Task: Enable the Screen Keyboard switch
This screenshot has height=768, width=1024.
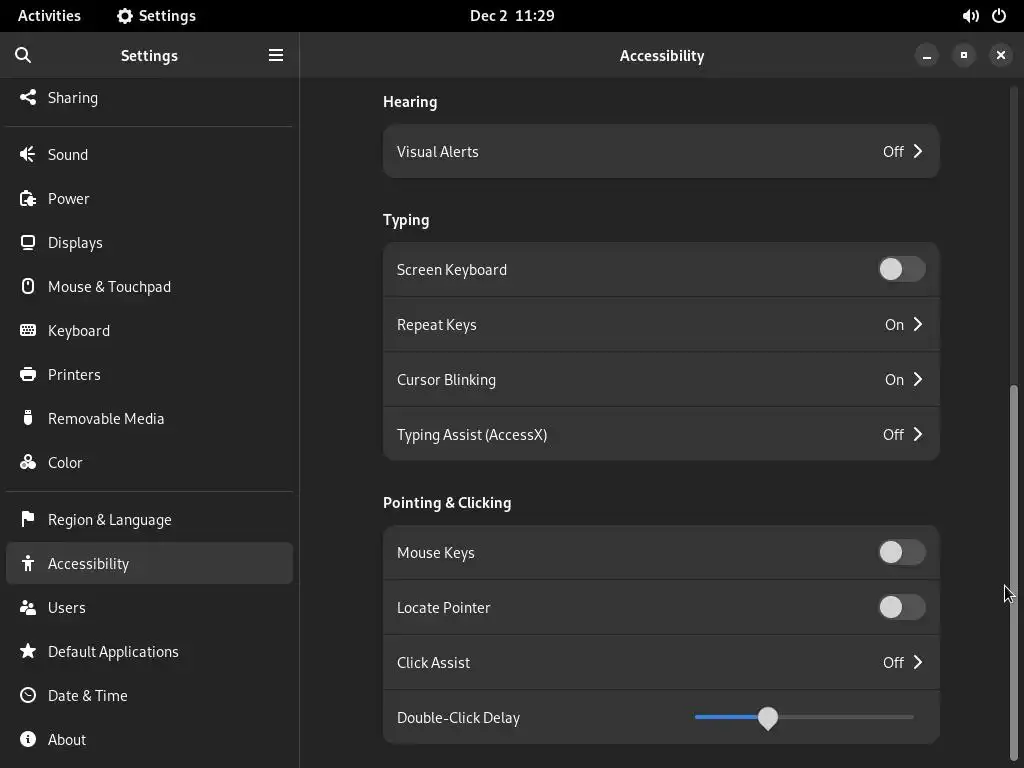Action: (x=901, y=269)
